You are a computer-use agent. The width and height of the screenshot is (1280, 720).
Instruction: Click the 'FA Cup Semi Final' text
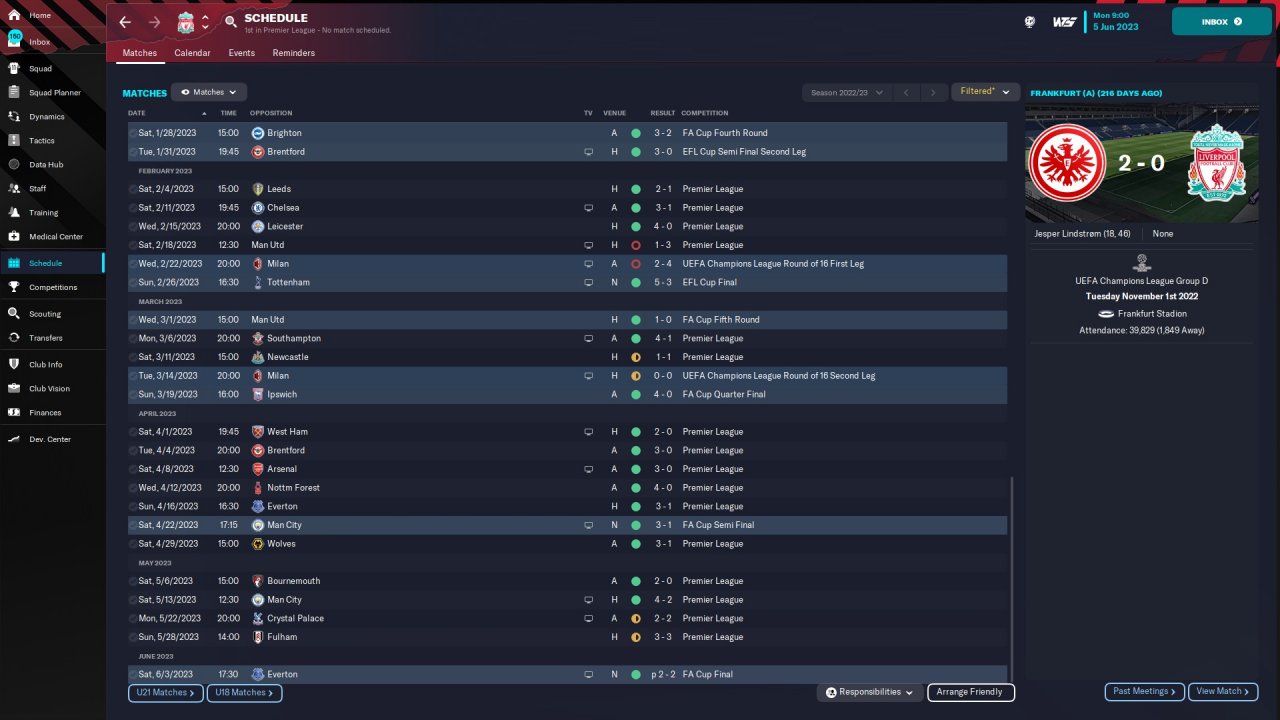pyautogui.click(x=718, y=525)
